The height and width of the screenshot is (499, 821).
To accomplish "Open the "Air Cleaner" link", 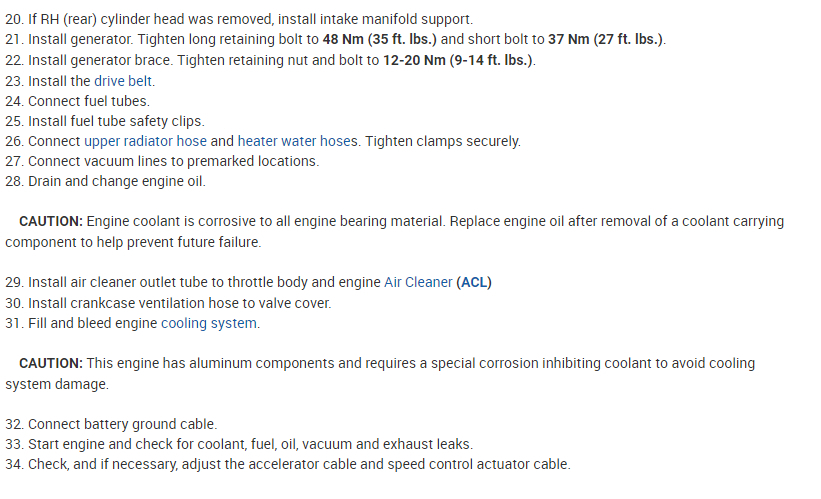I will [418, 282].
